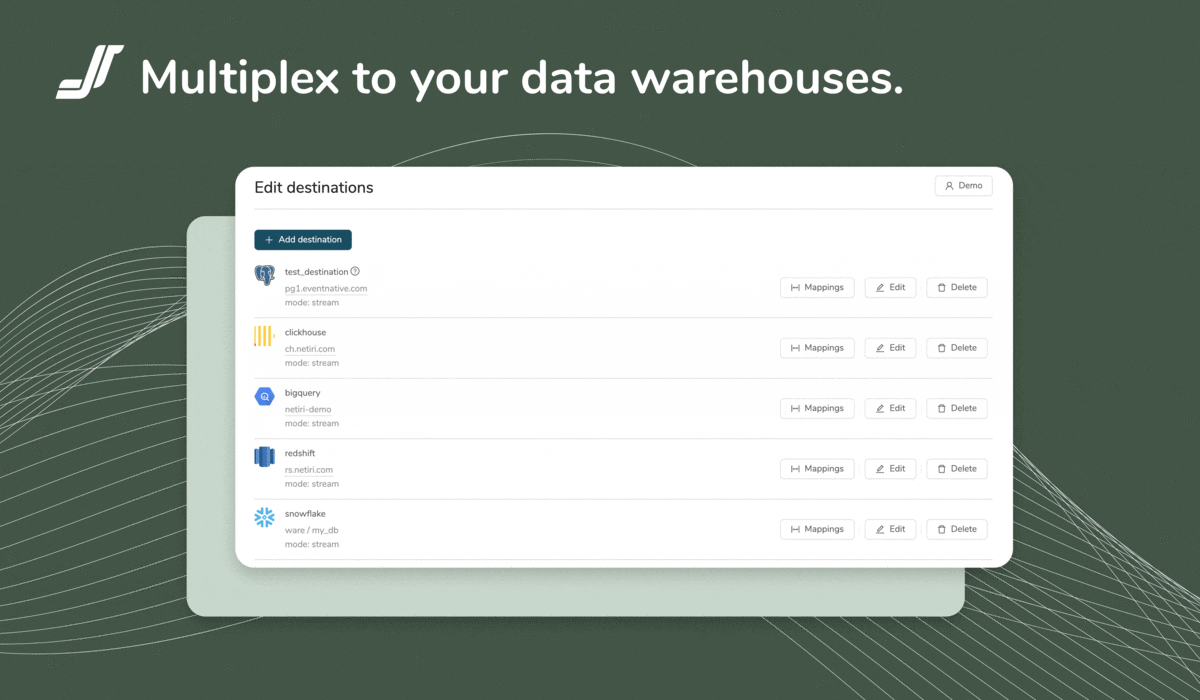Select the bigquery destination name
Image resolution: width=1200 pixels, height=700 pixels.
pyautogui.click(x=303, y=393)
